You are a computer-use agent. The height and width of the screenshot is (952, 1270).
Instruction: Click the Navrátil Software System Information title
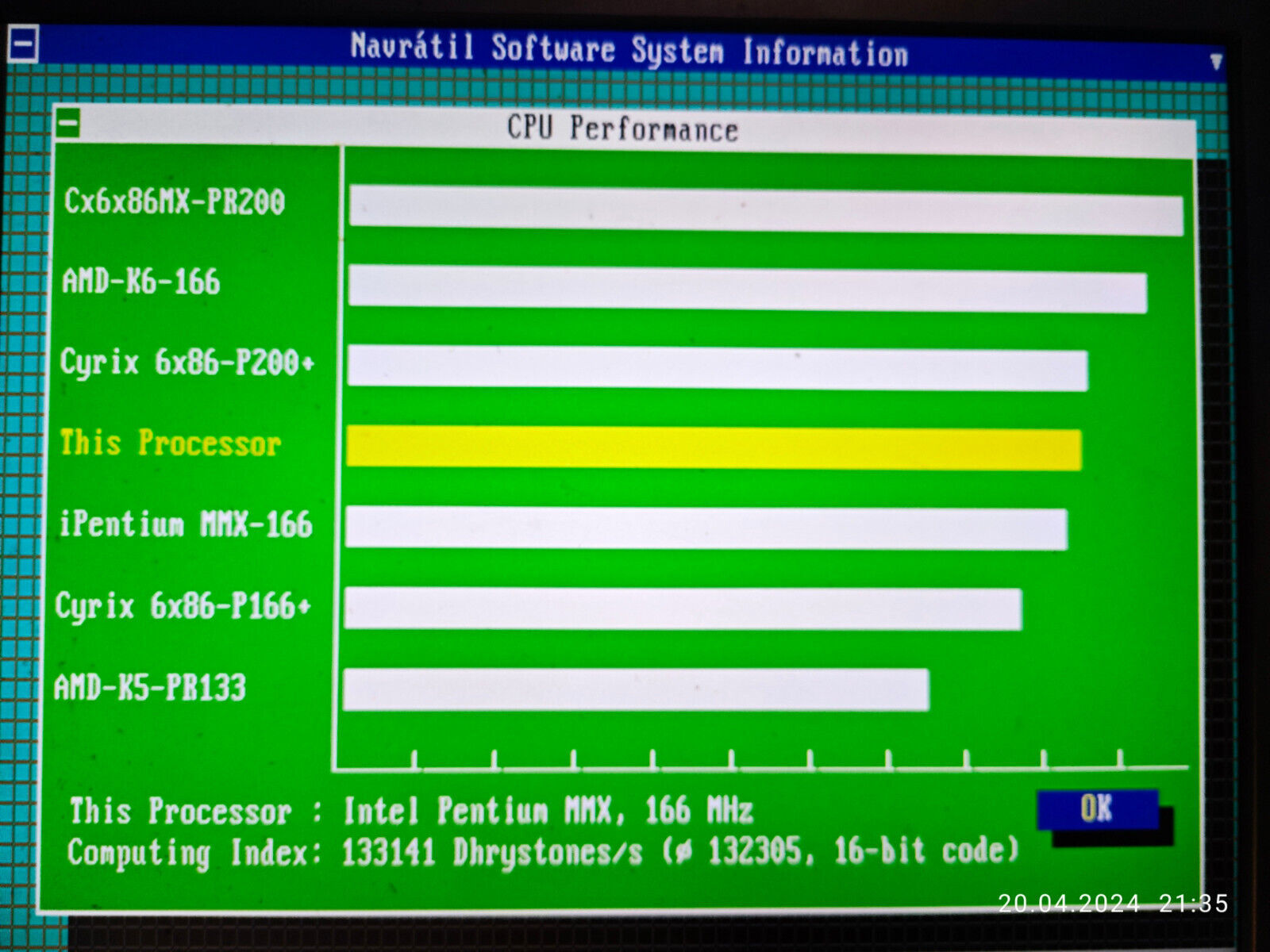pyautogui.click(x=629, y=50)
